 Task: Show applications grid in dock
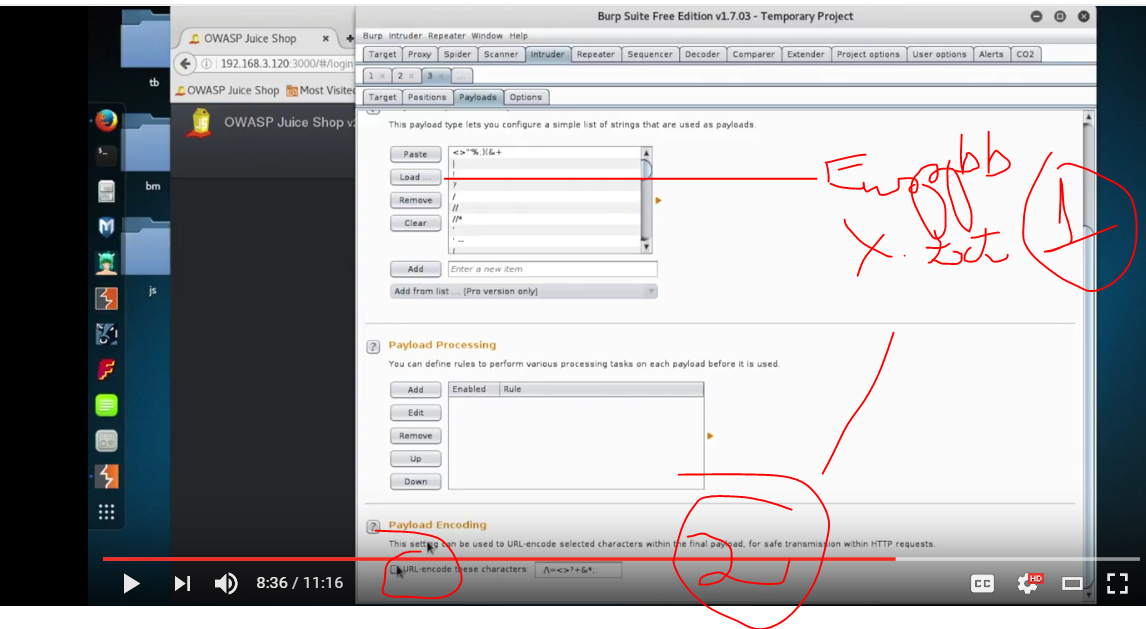[106, 512]
